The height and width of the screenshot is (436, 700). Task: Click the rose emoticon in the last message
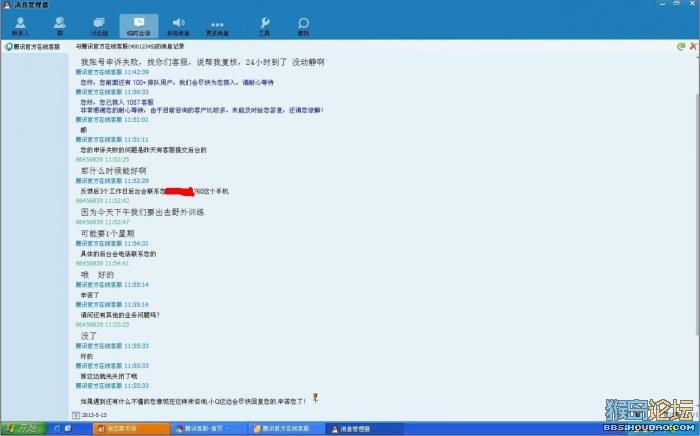pyautogui.click(x=315, y=398)
